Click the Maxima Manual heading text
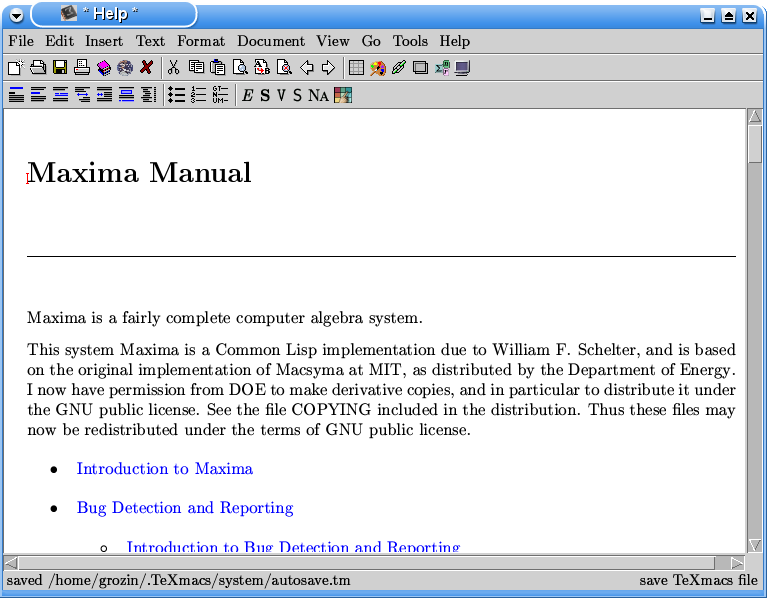Viewport: 767px width, 598px height. [x=139, y=173]
